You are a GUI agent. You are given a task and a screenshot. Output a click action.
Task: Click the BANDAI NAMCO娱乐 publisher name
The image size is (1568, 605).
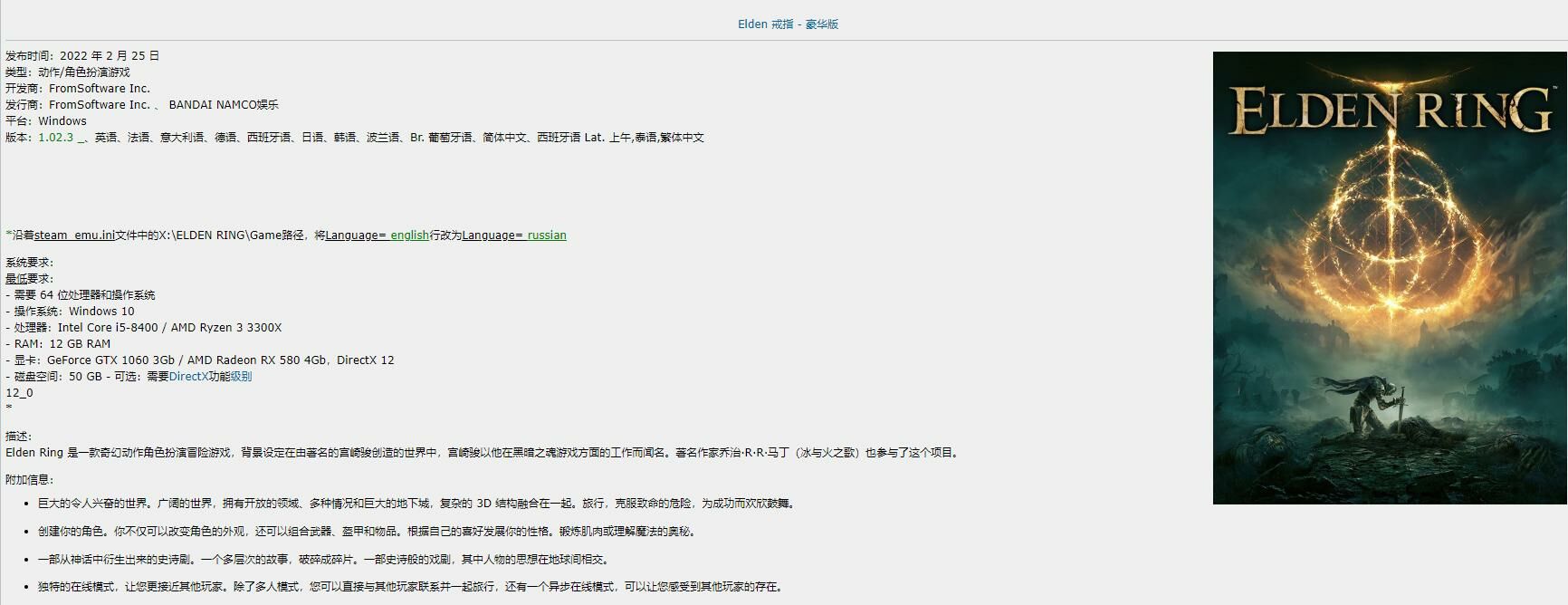point(223,105)
